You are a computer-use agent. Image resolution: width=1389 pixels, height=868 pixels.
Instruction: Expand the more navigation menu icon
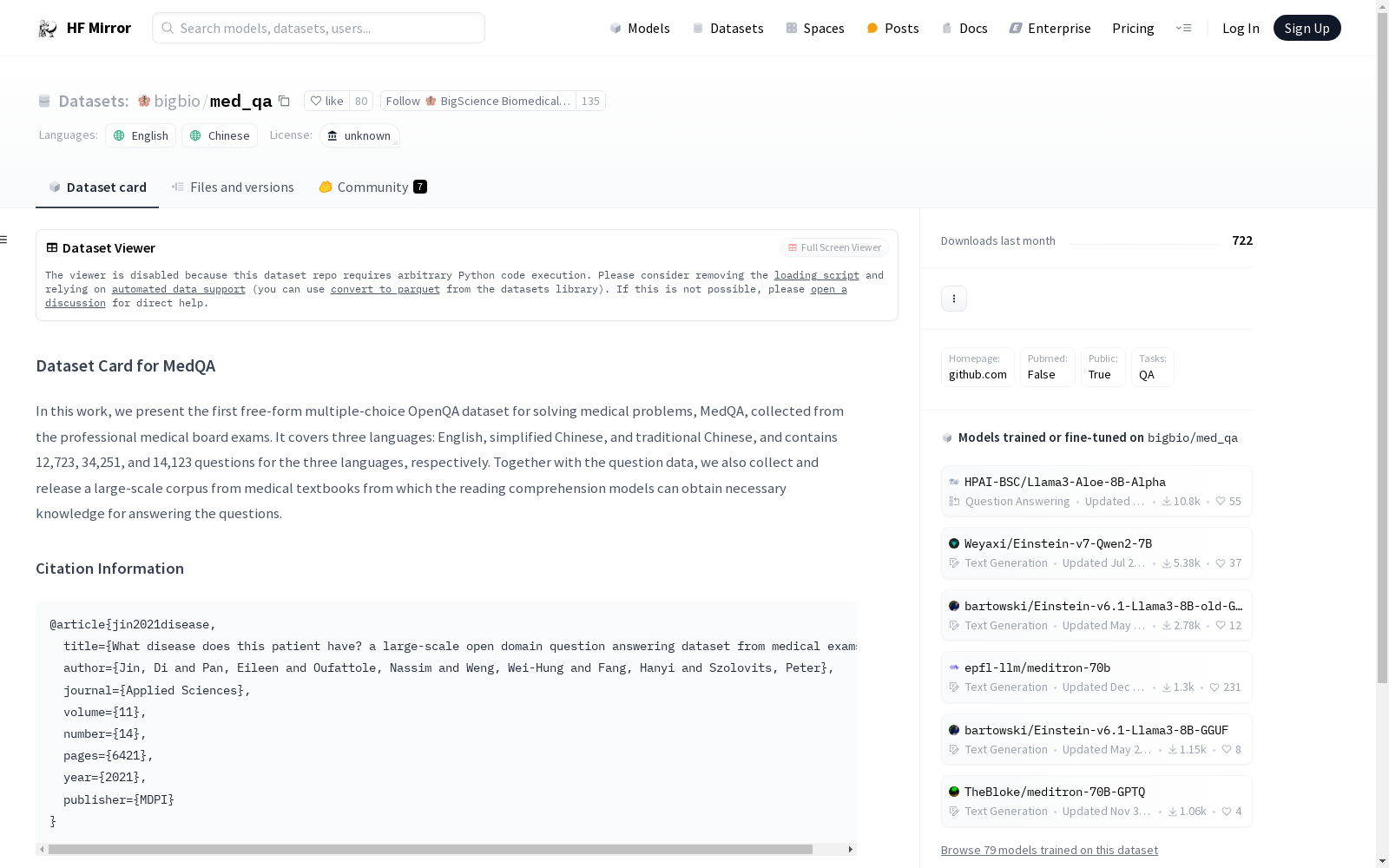[1183, 28]
